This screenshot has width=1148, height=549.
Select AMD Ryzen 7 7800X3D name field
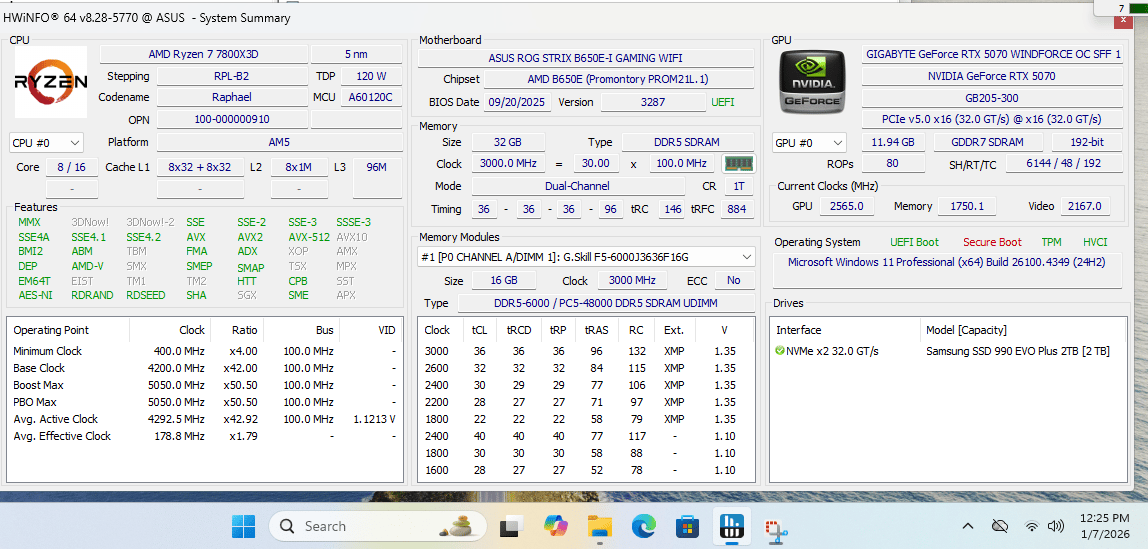(203, 54)
